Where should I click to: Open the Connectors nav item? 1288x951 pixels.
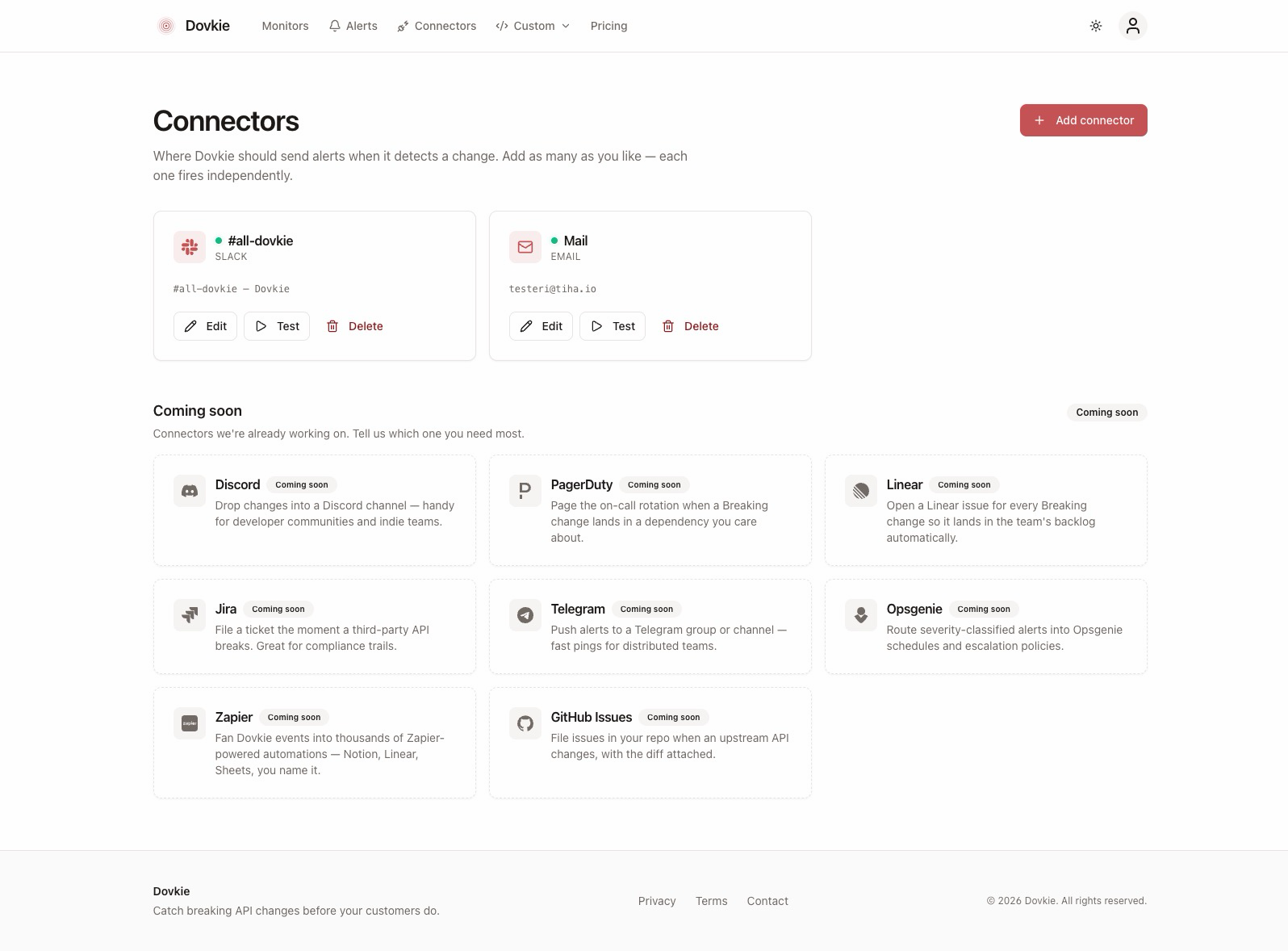pos(437,26)
